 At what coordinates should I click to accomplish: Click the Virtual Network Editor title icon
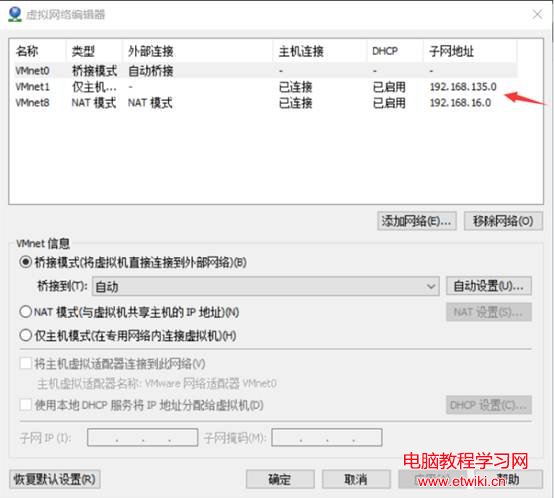point(15,14)
